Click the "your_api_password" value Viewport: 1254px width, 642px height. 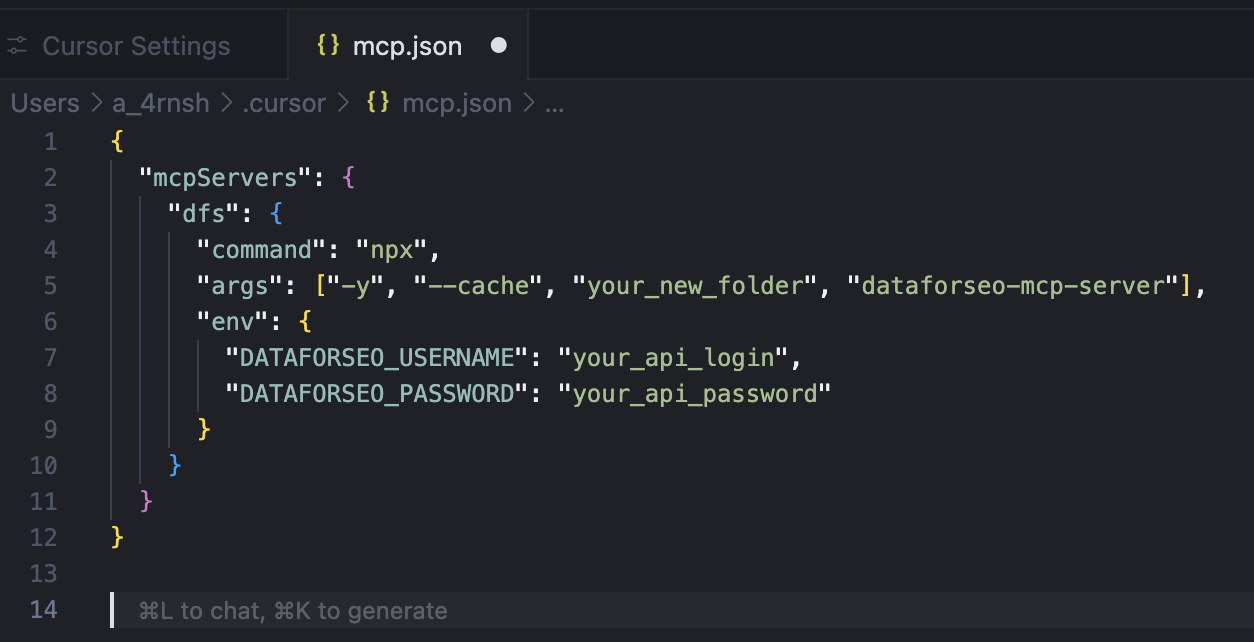(x=695, y=394)
